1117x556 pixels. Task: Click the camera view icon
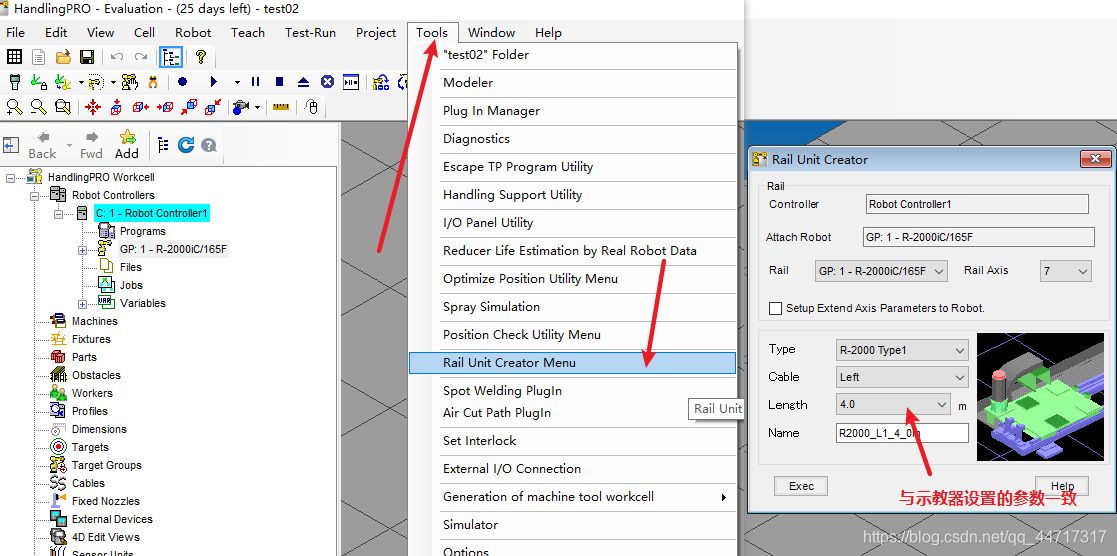pyautogui.click(x=241, y=107)
